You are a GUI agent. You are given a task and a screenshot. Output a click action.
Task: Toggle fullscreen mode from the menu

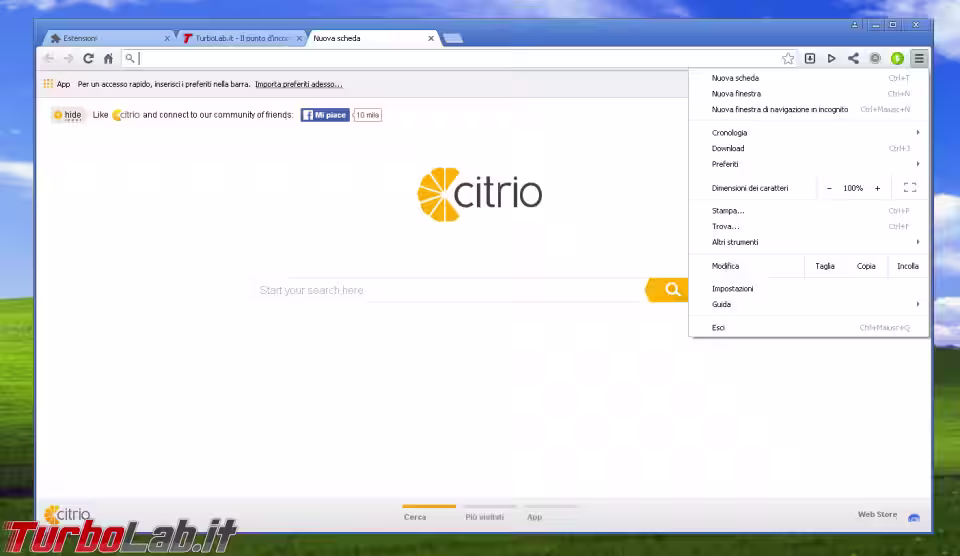click(910, 188)
